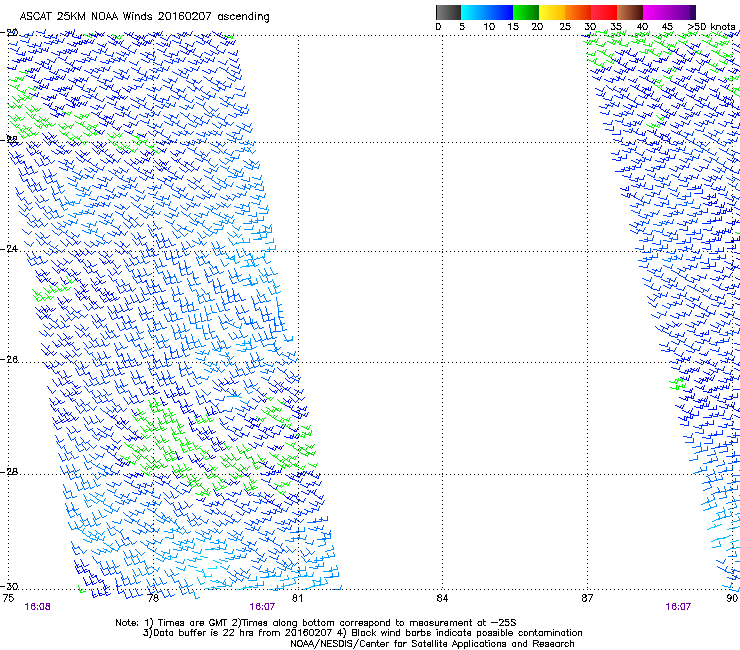The image size is (740, 650).
Task: Click the 'NOAA/NESDIS/Center for Satellite Applications and Research' credit
Action: tap(432, 644)
